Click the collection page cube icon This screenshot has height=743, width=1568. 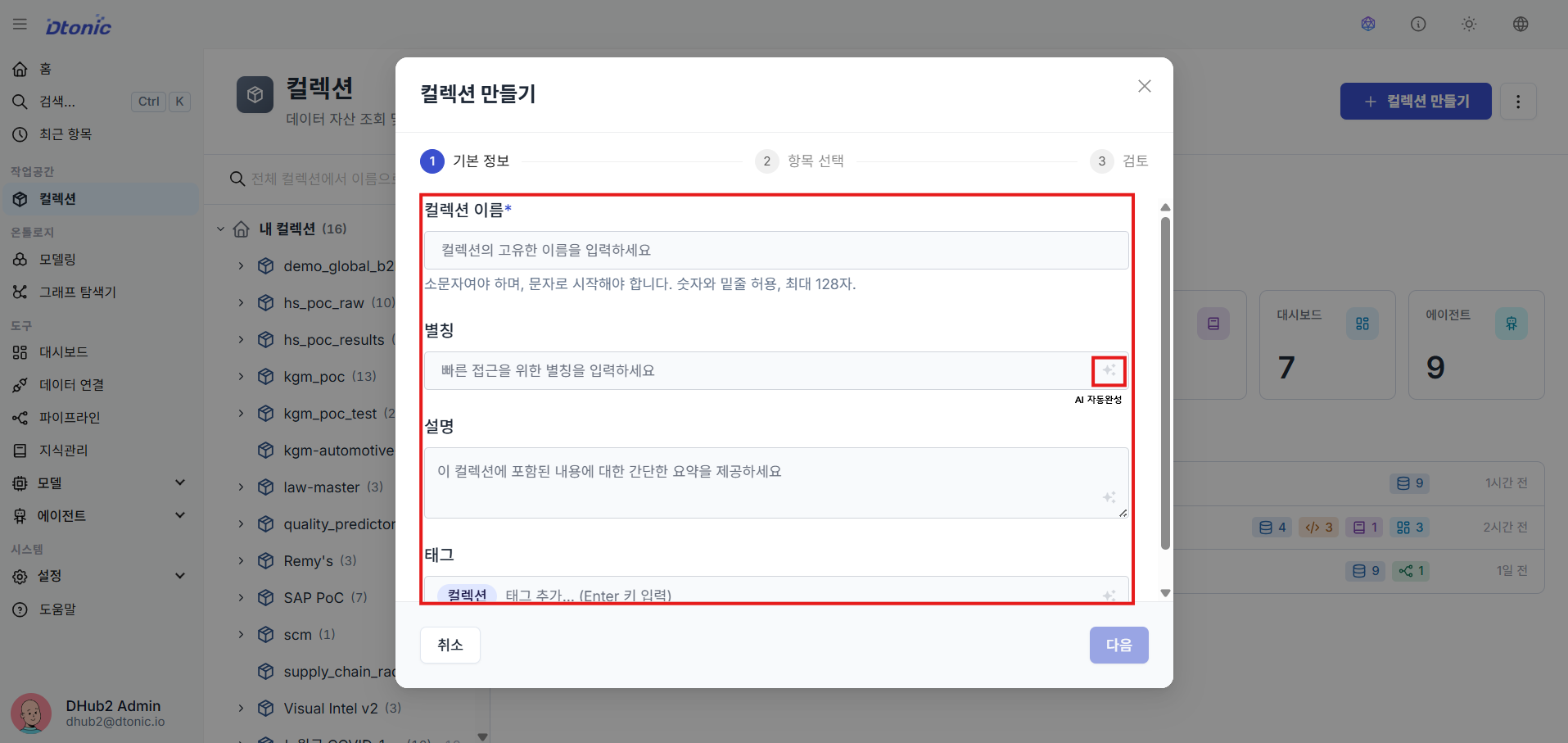click(x=255, y=95)
